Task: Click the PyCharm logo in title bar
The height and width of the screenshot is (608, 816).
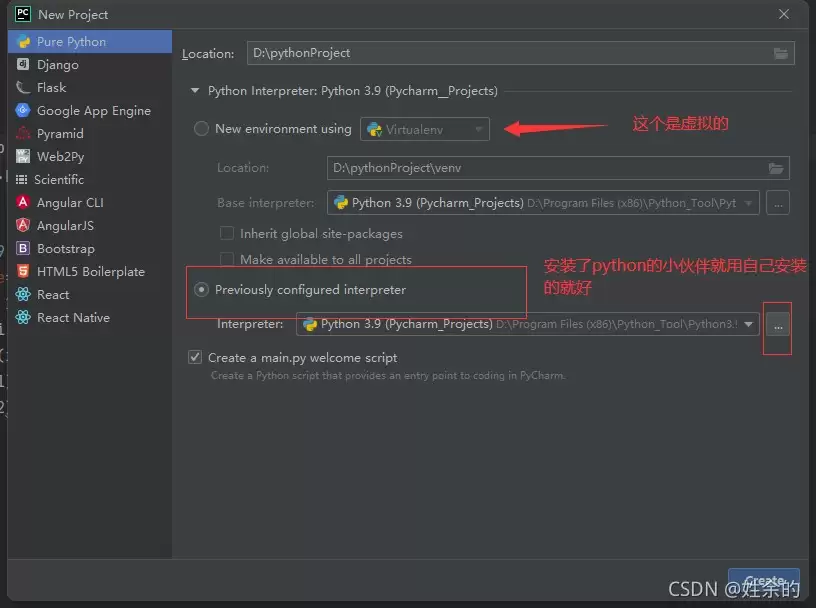Action: point(23,14)
